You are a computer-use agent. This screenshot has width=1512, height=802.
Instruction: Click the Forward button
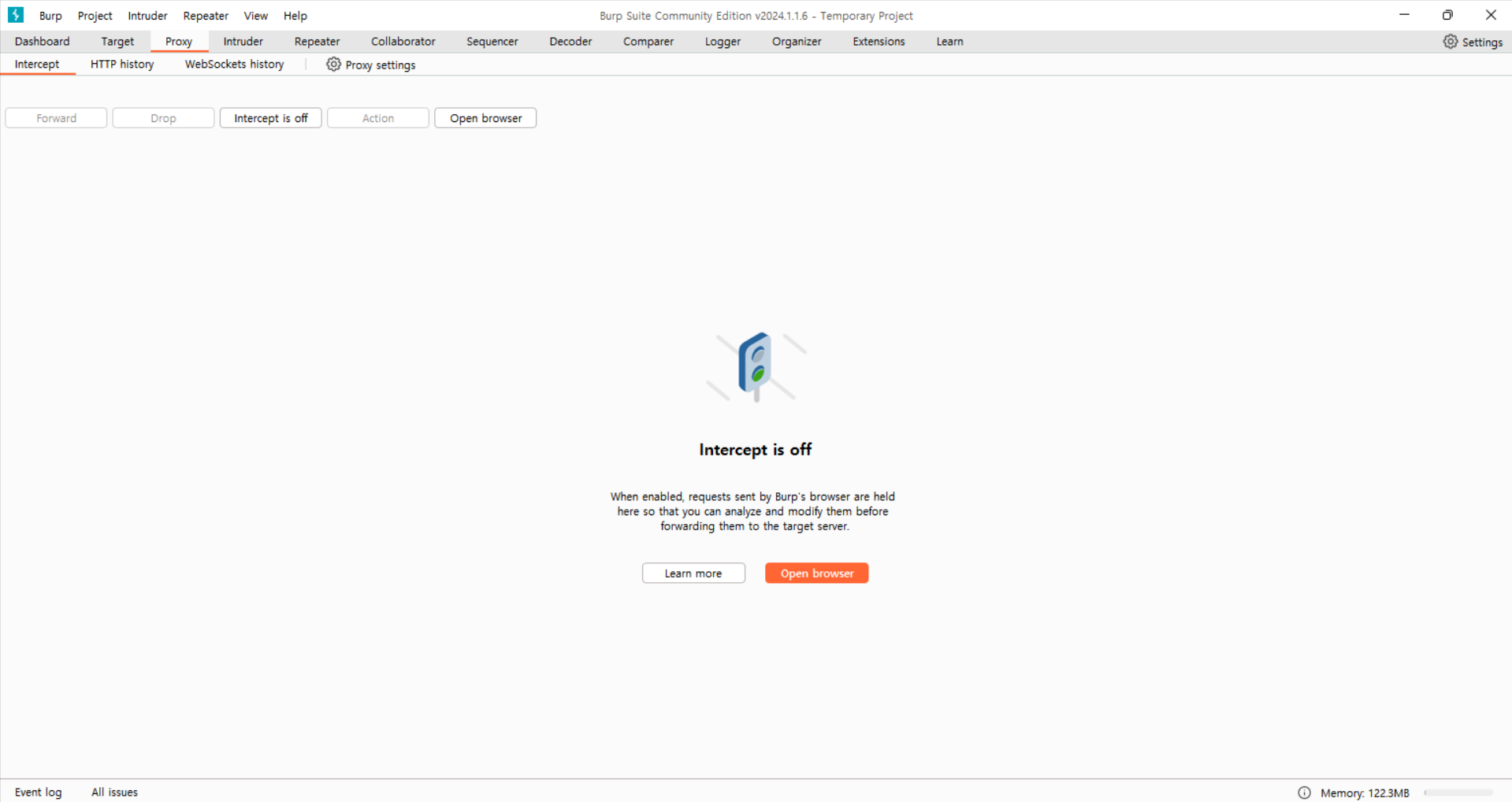[56, 118]
